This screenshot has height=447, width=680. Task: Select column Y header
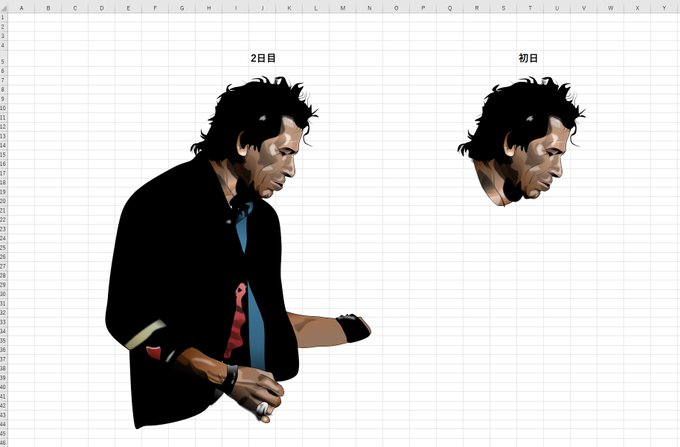click(664, 8)
